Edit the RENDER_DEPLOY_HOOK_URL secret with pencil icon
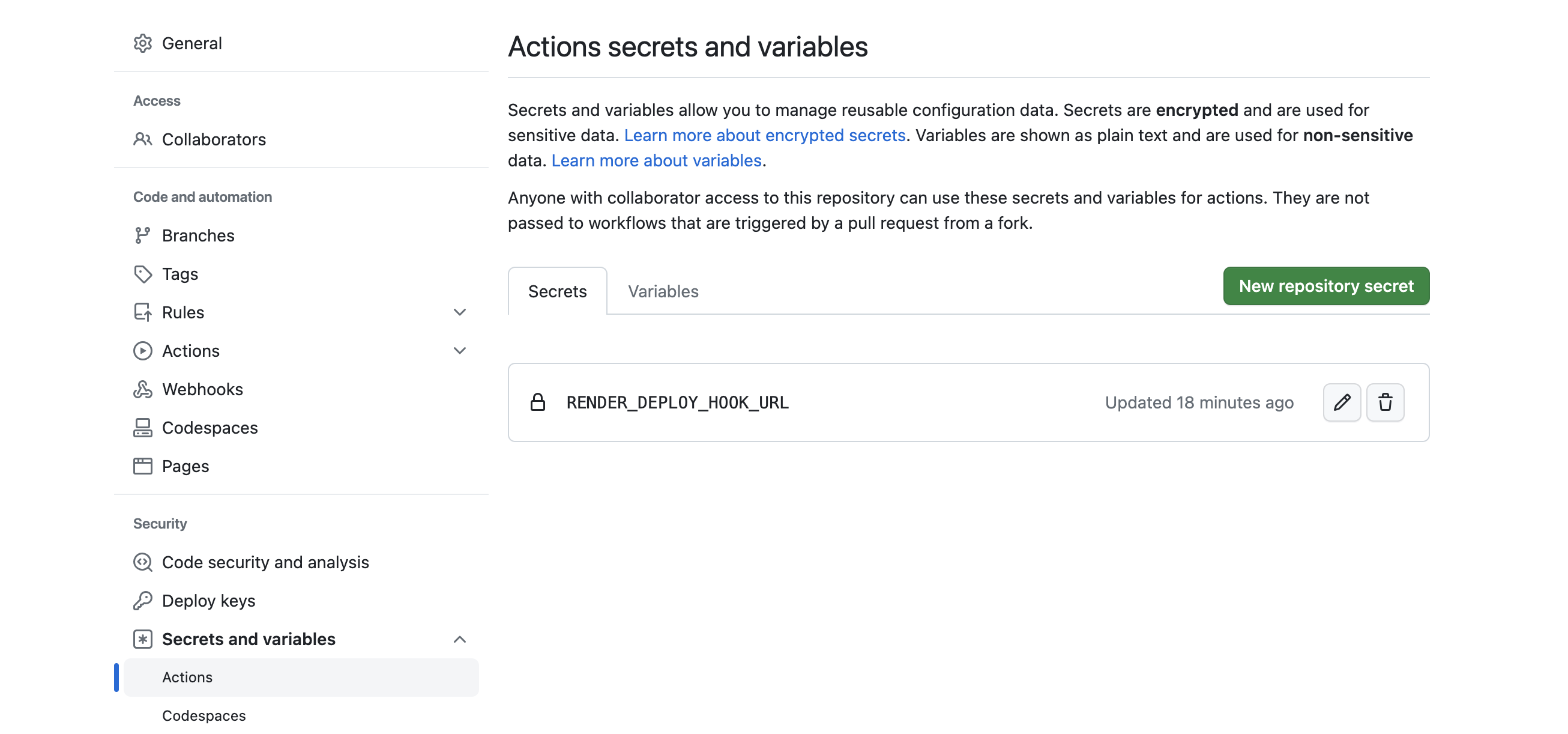Image resolution: width=1568 pixels, height=734 pixels. coord(1342,402)
